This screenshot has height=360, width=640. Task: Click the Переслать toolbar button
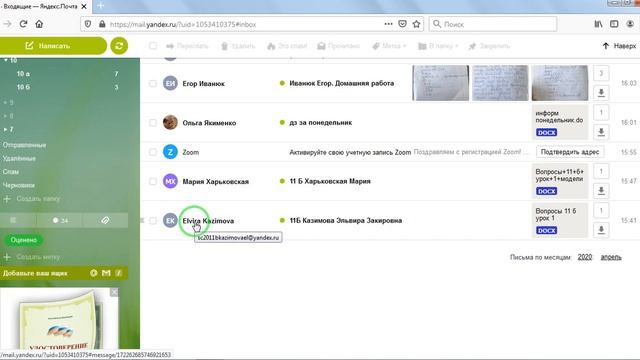[187, 46]
